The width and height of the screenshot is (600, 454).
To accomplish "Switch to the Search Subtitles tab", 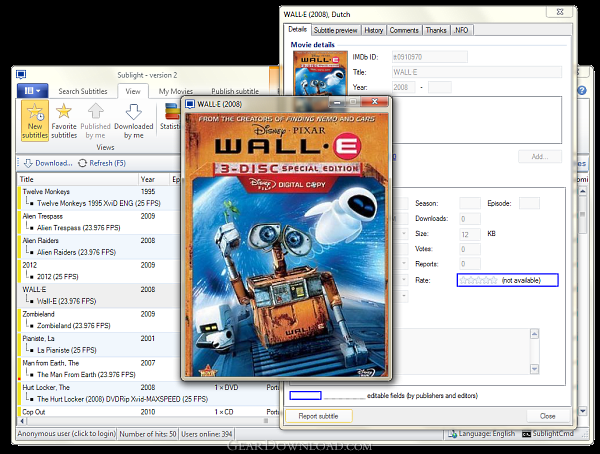I will 83,91.
